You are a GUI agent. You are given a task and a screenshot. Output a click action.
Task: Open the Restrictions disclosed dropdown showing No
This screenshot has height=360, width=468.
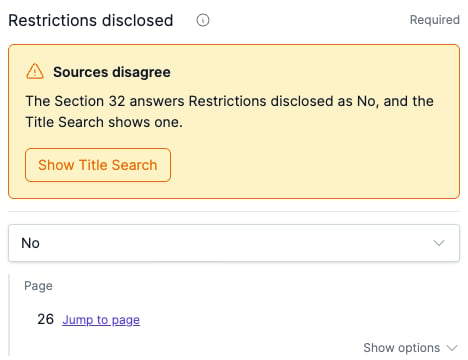point(234,243)
